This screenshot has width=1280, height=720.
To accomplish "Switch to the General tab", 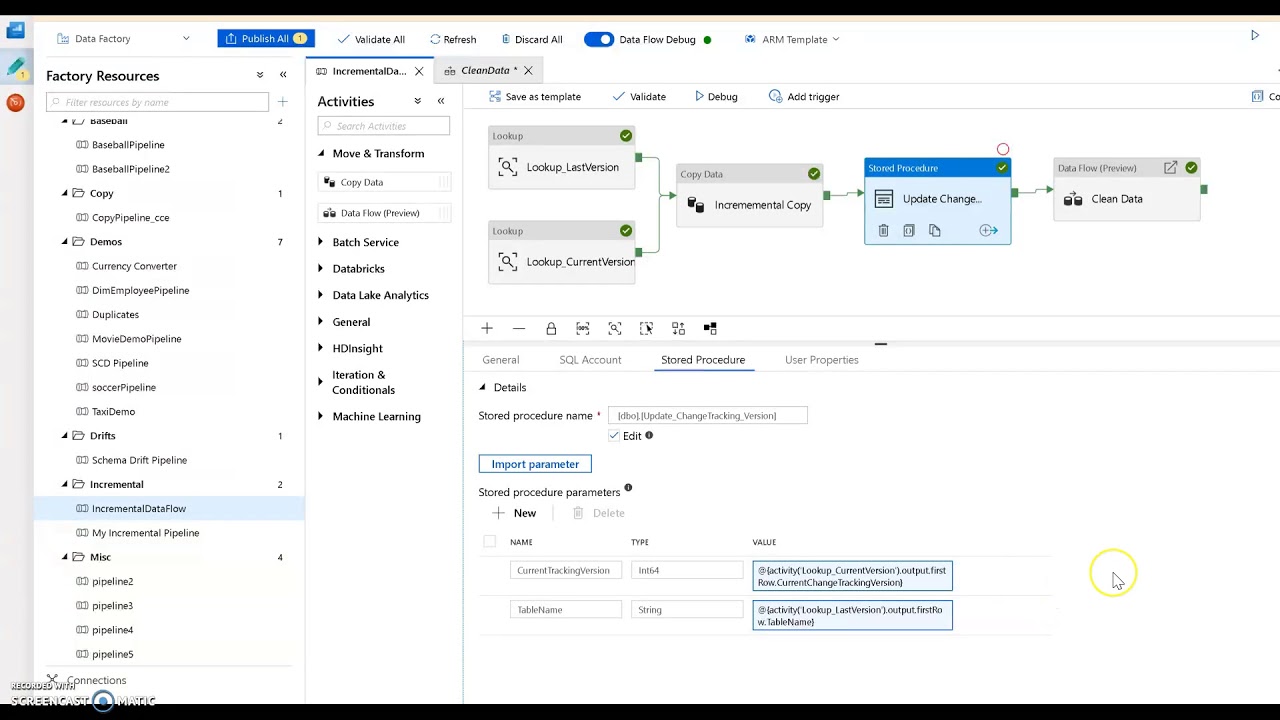I will 501,360.
